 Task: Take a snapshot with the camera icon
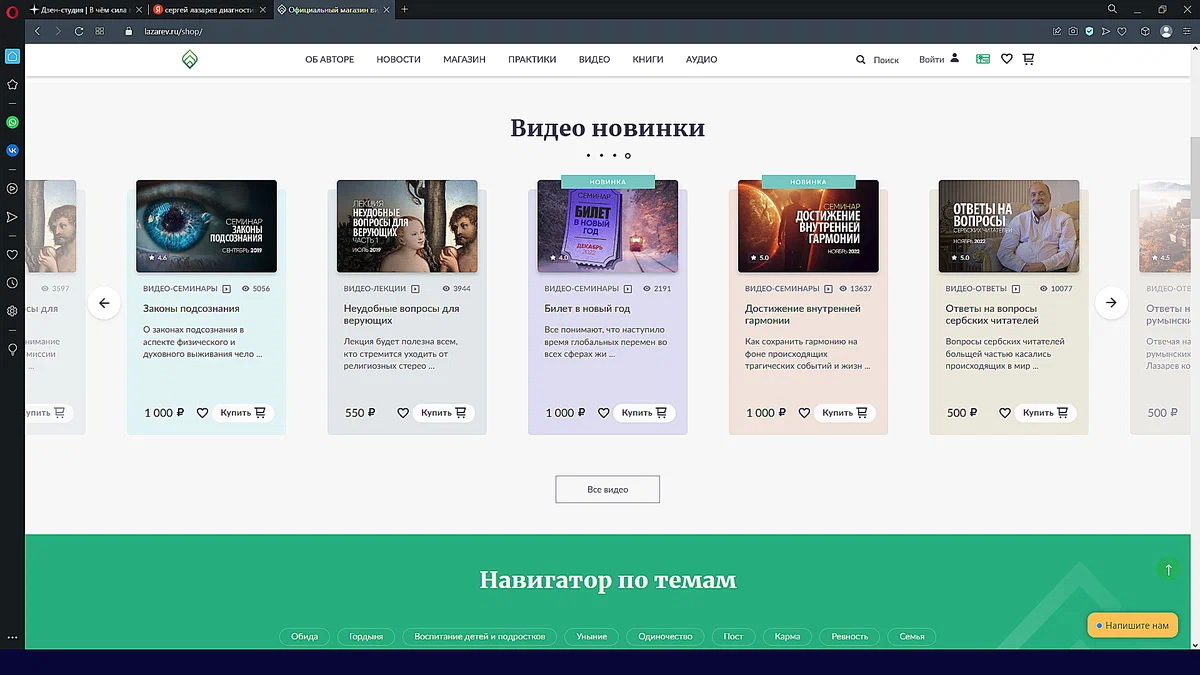click(x=1074, y=31)
